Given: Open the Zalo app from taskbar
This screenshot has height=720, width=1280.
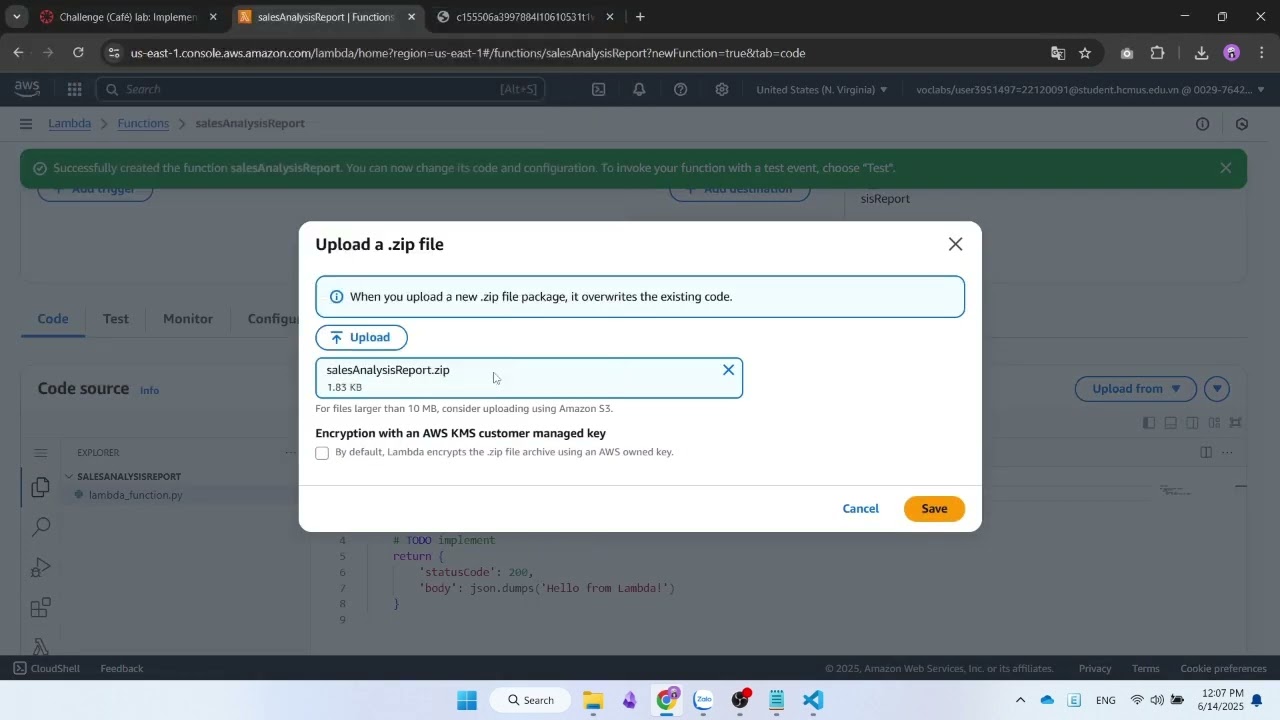Looking at the screenshot, I should click(703, 700).
